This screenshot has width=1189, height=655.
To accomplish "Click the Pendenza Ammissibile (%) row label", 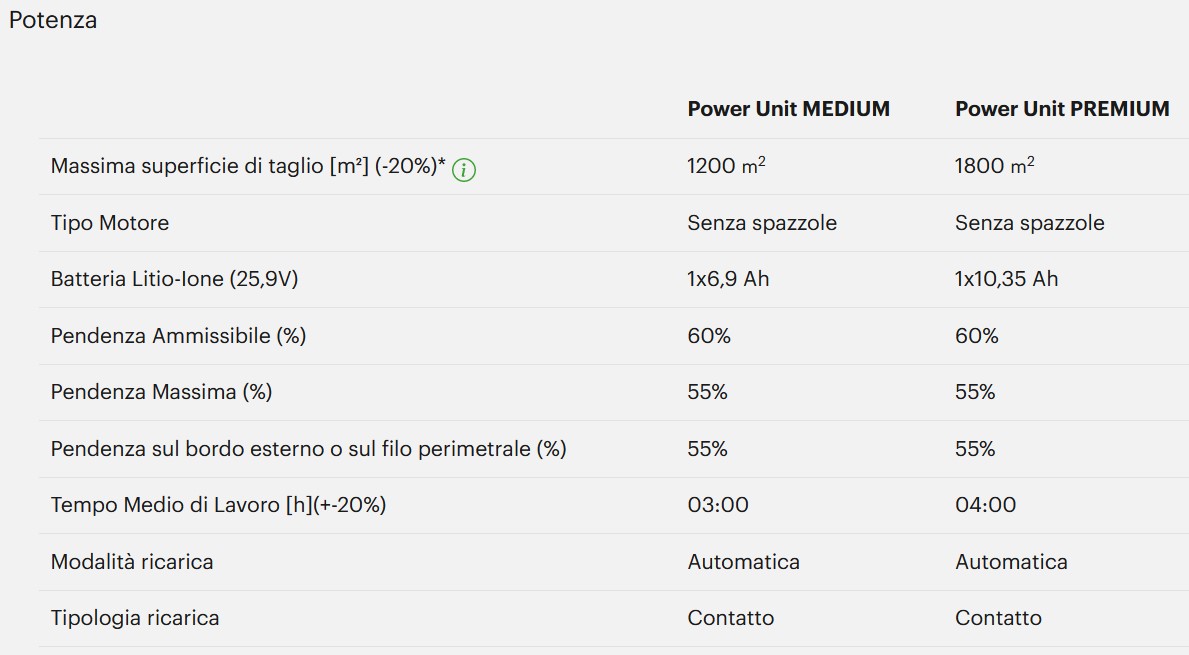I will coord(178,336).
